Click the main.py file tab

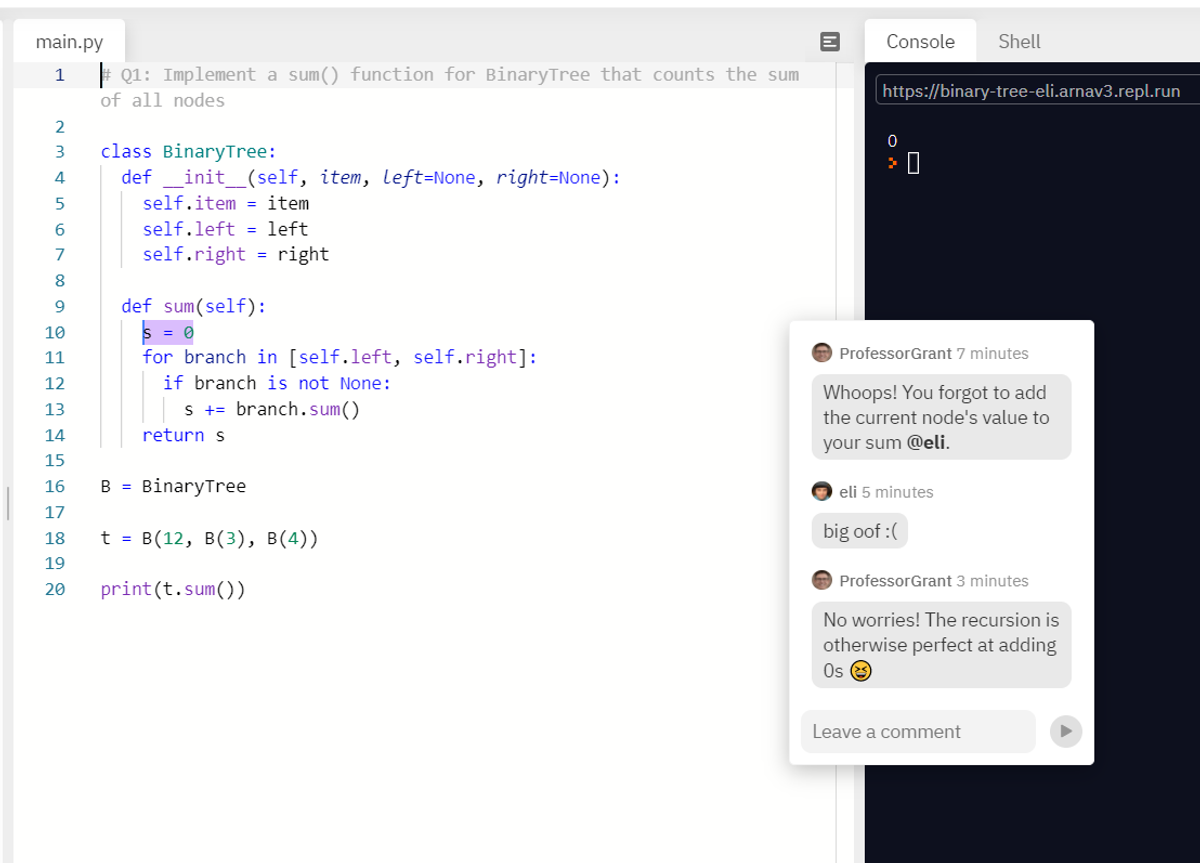(x=68, y=41)
